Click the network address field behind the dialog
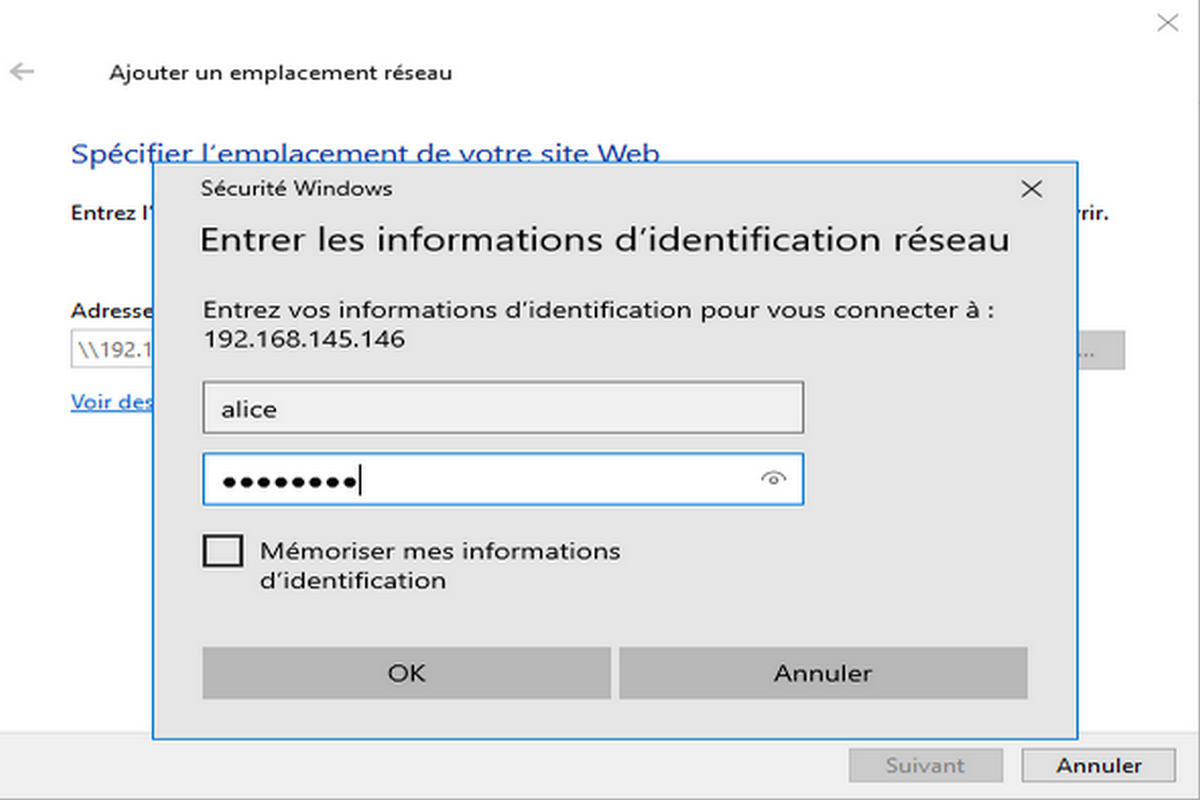The width and height of the screenshot is (1200, 800). pyautogui.click(x=111, y=351)
